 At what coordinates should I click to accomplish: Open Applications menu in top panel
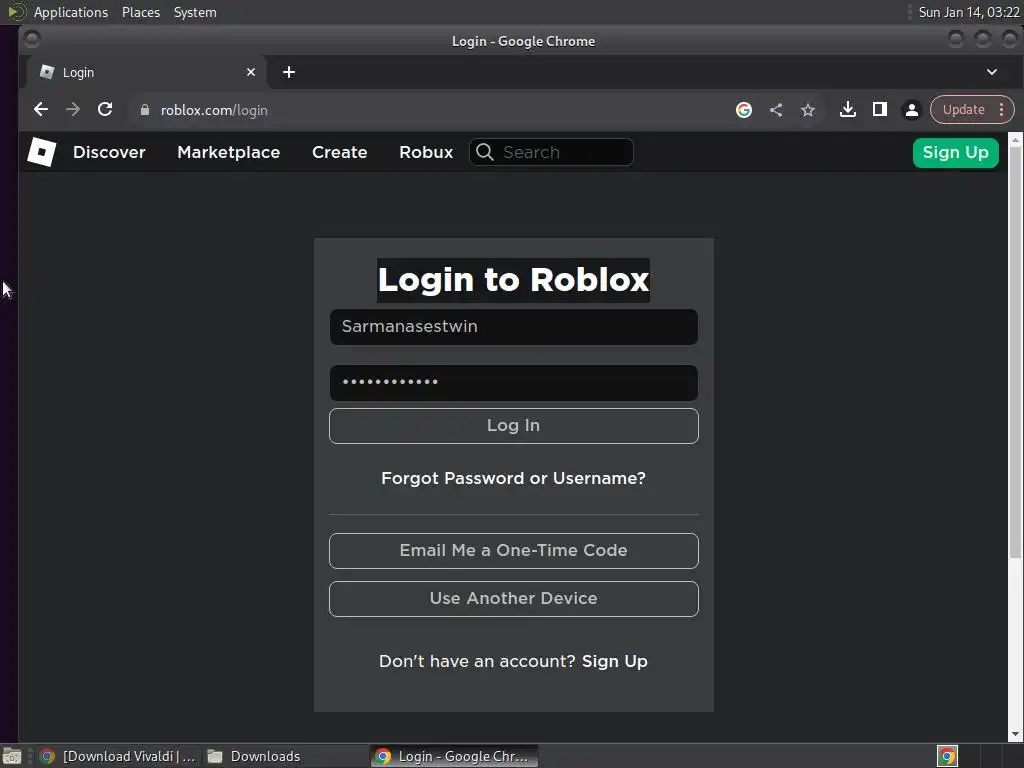coord(71,12)
